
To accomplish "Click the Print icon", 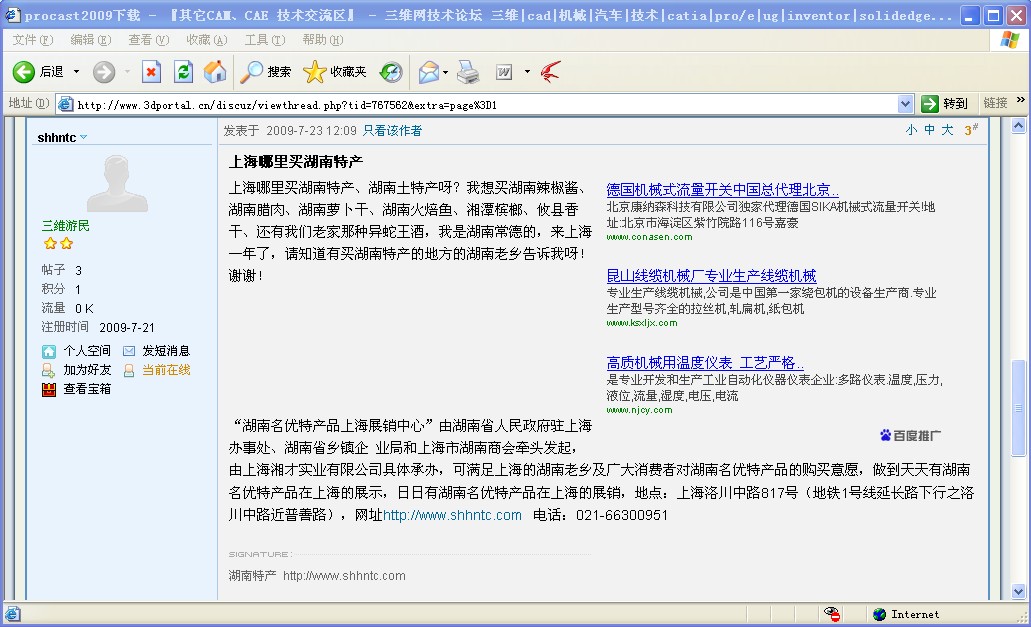I will (468, 72).
